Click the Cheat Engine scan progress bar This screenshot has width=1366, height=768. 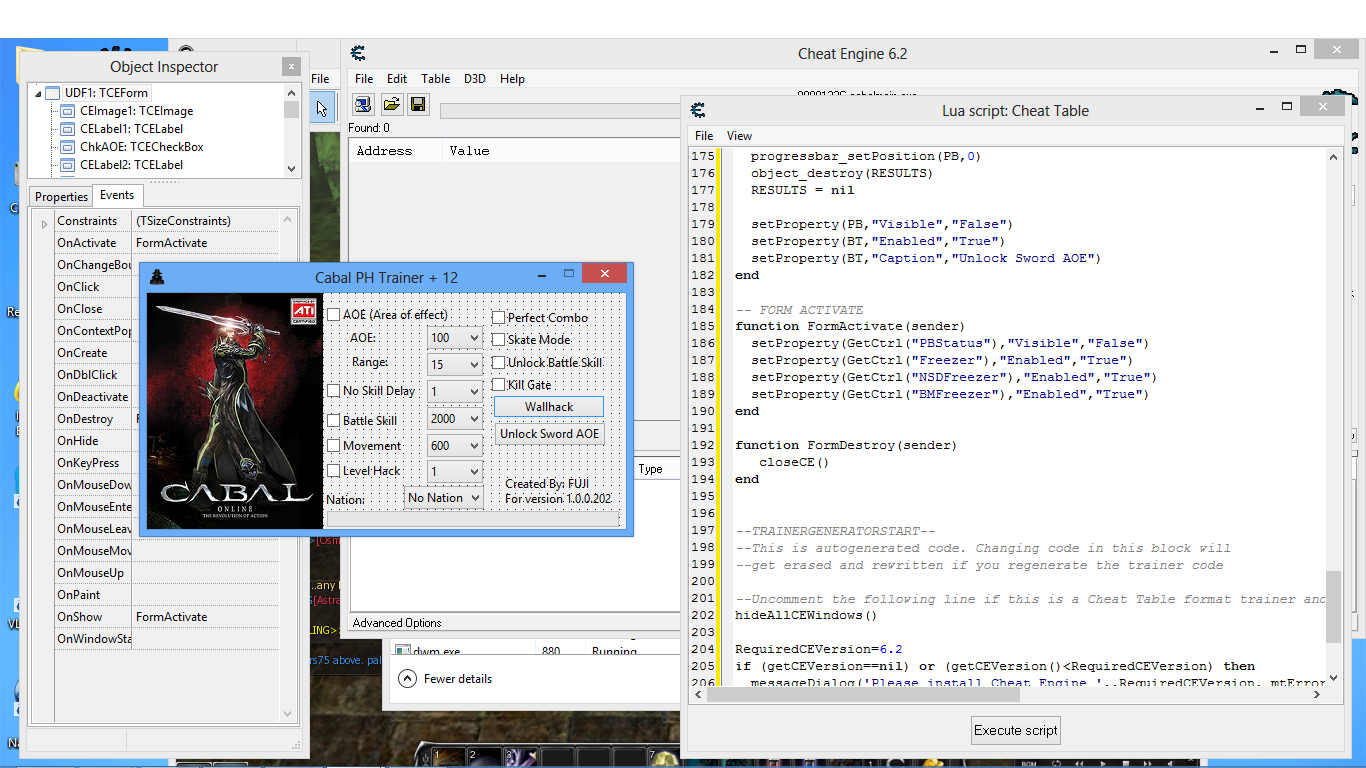560,110
